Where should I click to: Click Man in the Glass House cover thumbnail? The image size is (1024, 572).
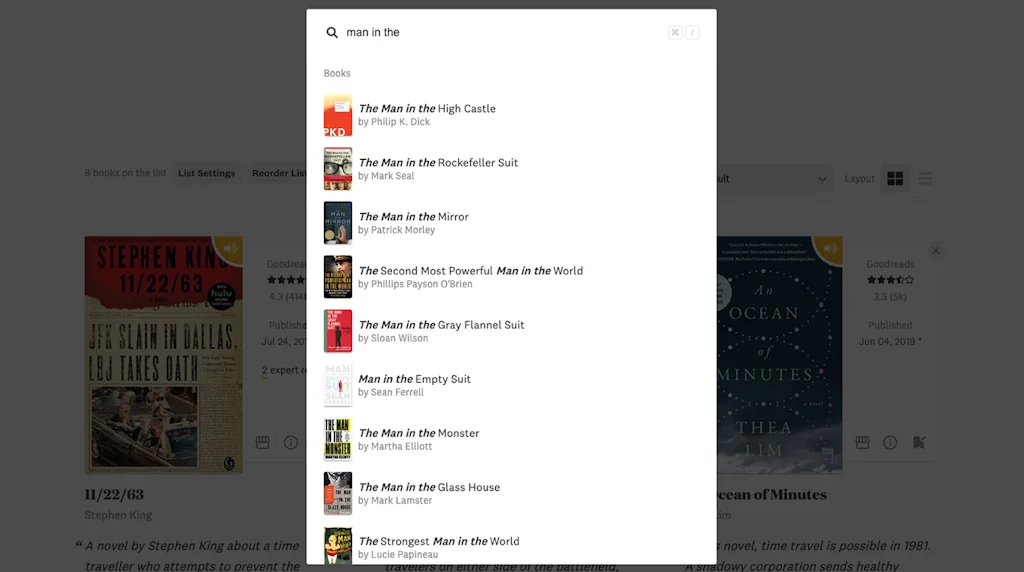[x=338, y=494]
